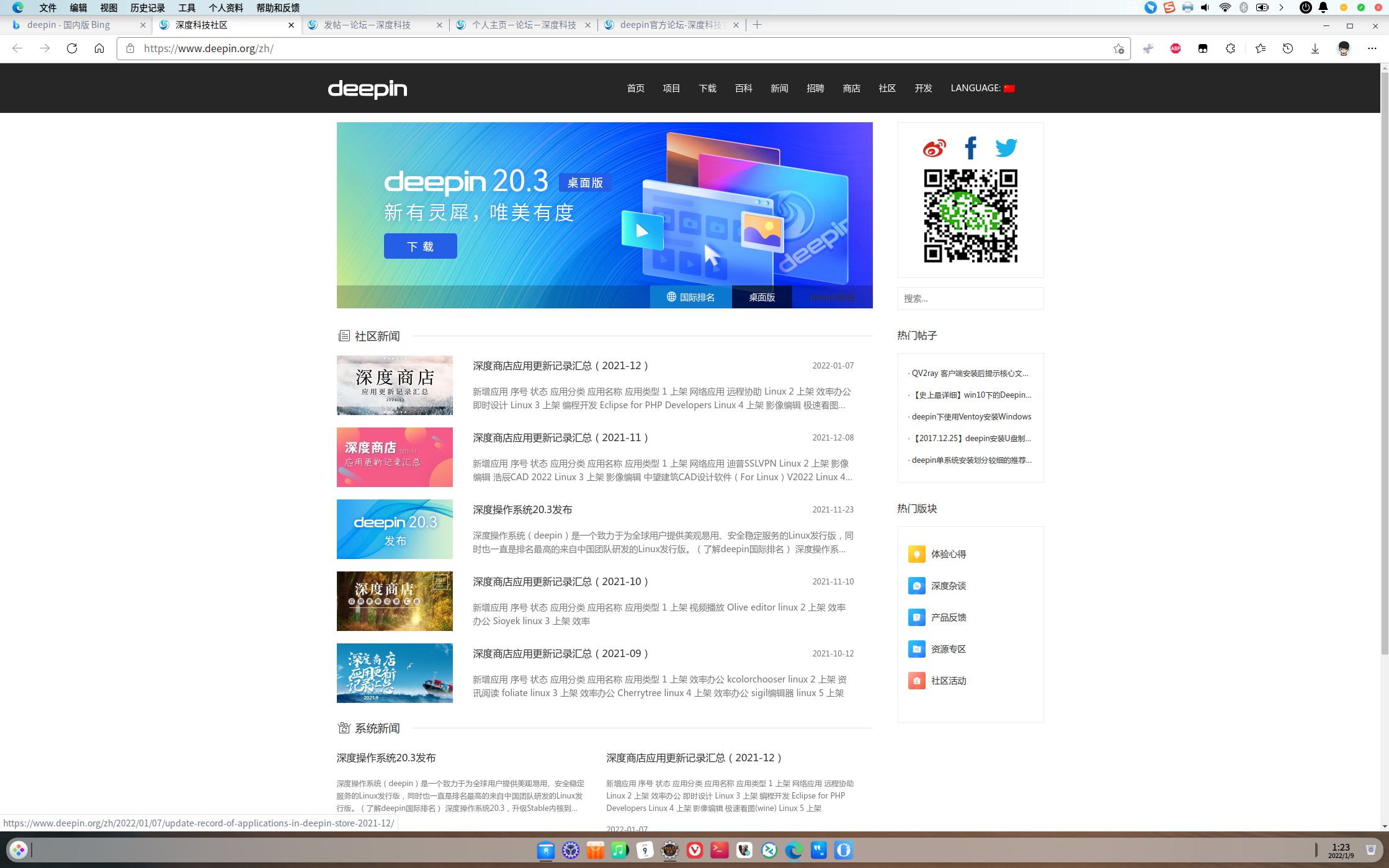Open 深度操作系统20.3发布 community news article
1389x868 pixels.
point(522,509)
